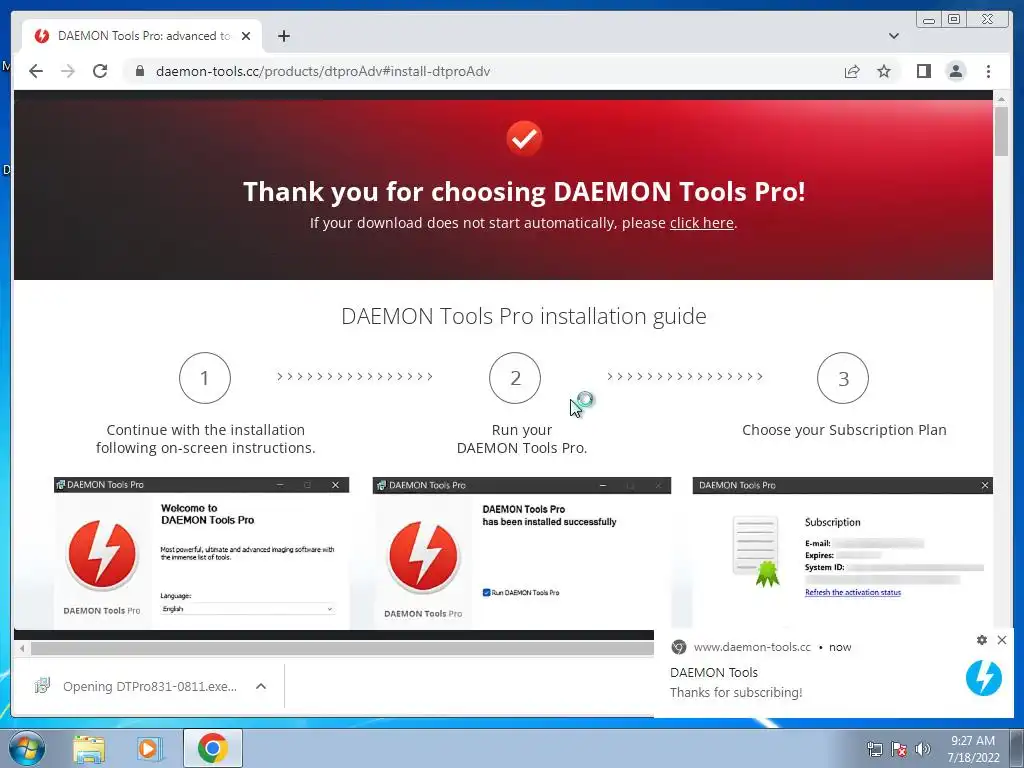Open the Chrome three-dot menu
The width and height of the screenshot is (1024, 768).
click(988, 71)
